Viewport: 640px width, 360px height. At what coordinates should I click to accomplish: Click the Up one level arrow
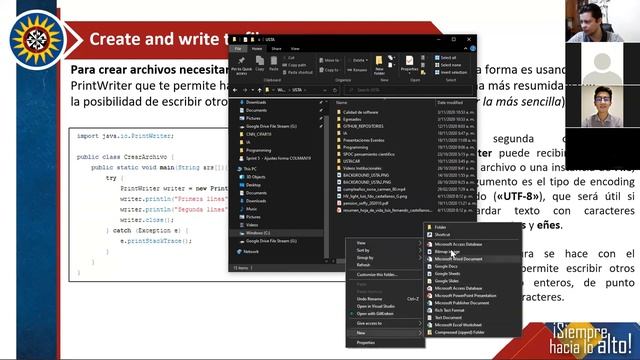click(x=260, y=90)
